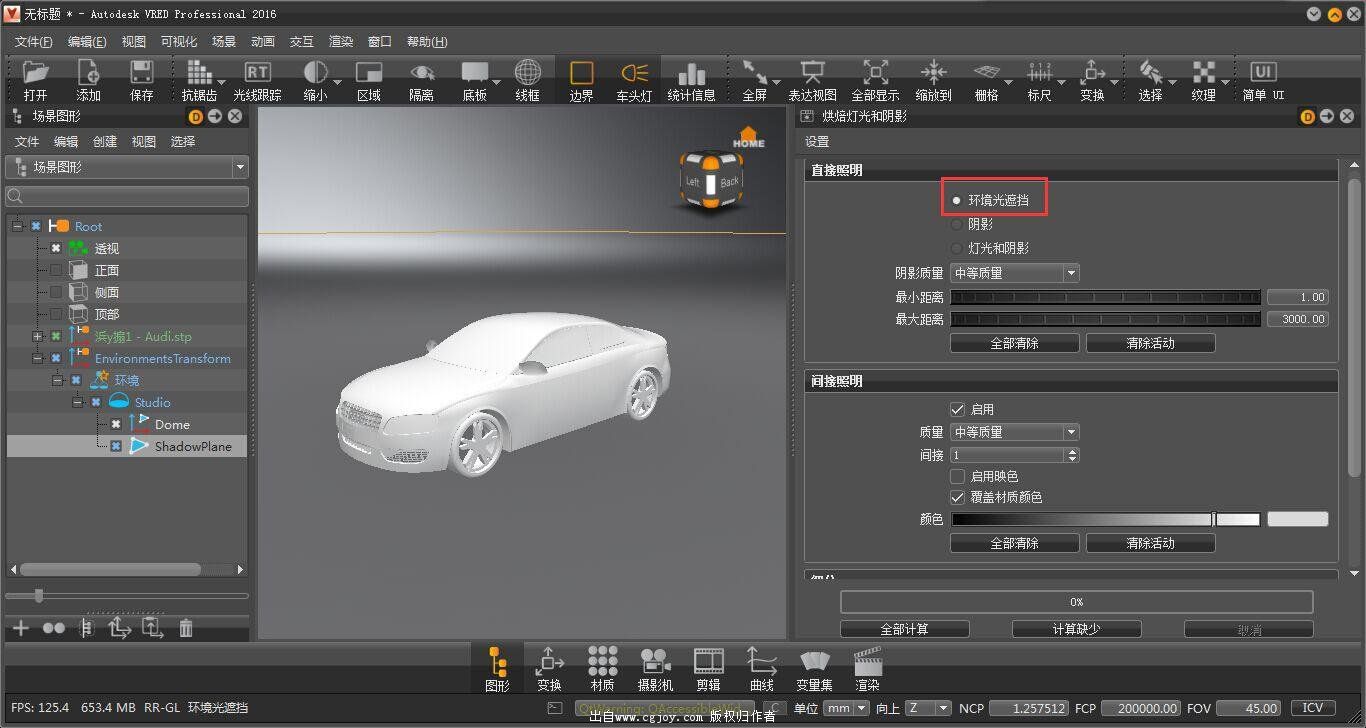Open 变量集 variant sets bottom icon
Image resolution: width=1366 pixels, height=728 pixels.
coord(814,661)
